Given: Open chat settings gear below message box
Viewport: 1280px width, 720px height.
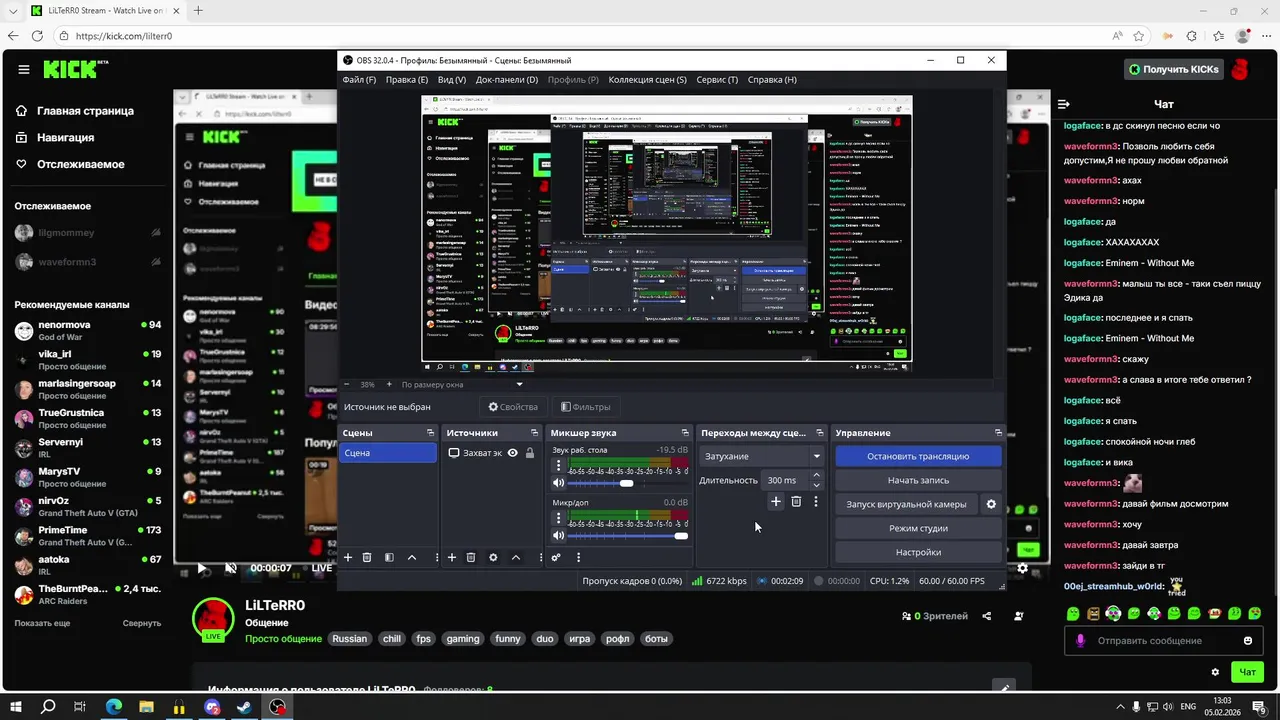Looking at the screenshot, I should tap(1215, 672).
